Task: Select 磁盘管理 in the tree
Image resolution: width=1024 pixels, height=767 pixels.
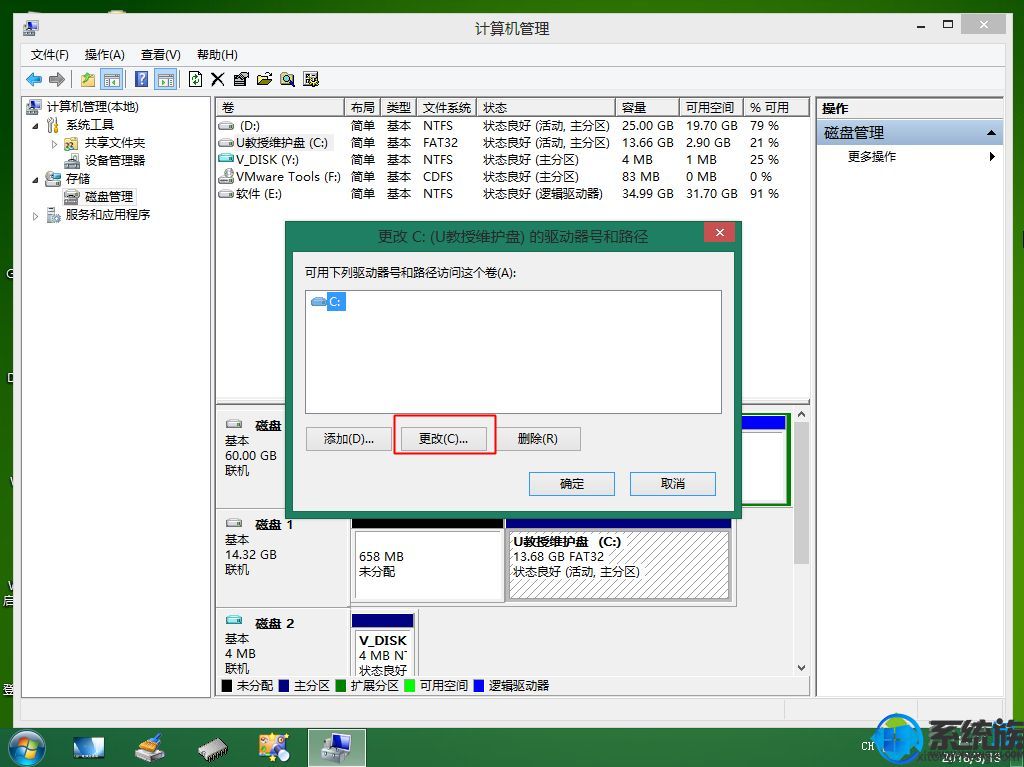Action: click(x=109, y=197)
